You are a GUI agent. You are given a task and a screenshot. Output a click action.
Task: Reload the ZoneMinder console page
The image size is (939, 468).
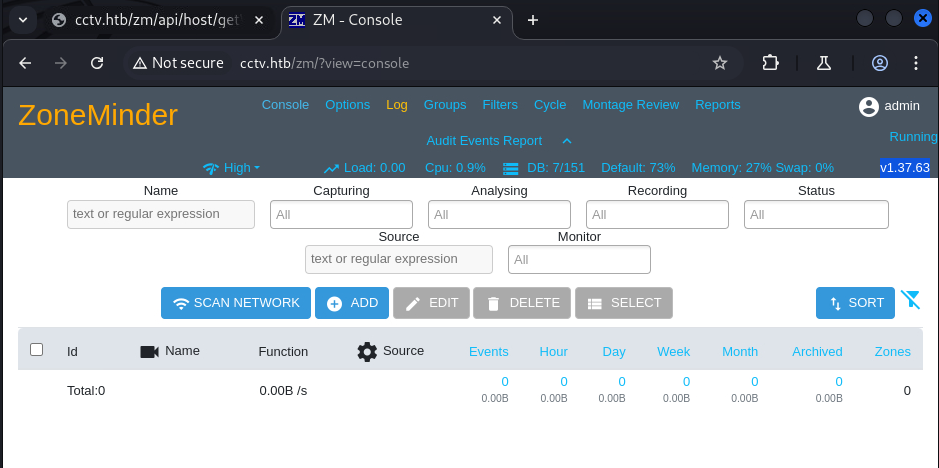point(97,63)
